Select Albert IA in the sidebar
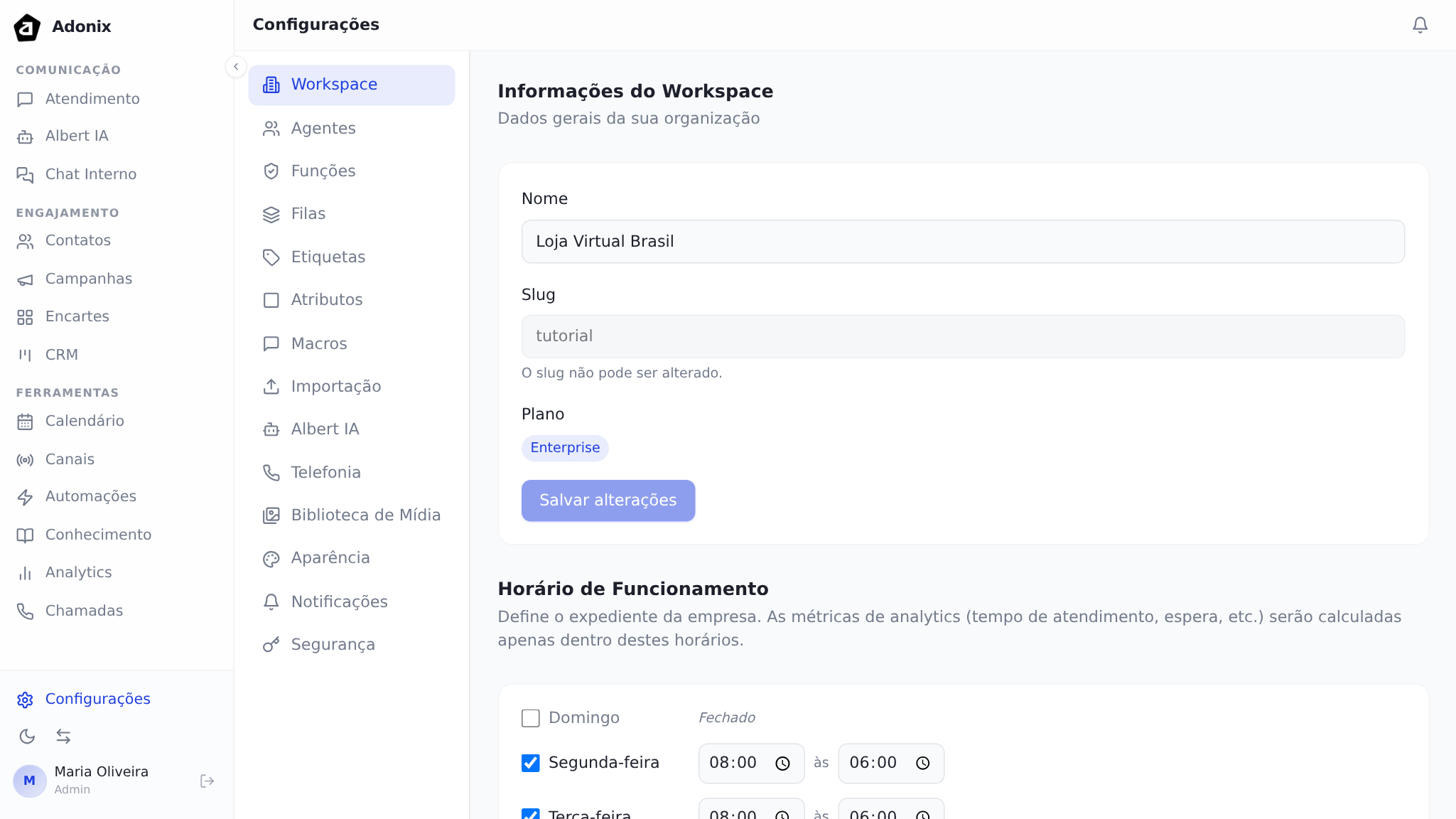The height and width of the screenshot is (819, 1456). 76,136
